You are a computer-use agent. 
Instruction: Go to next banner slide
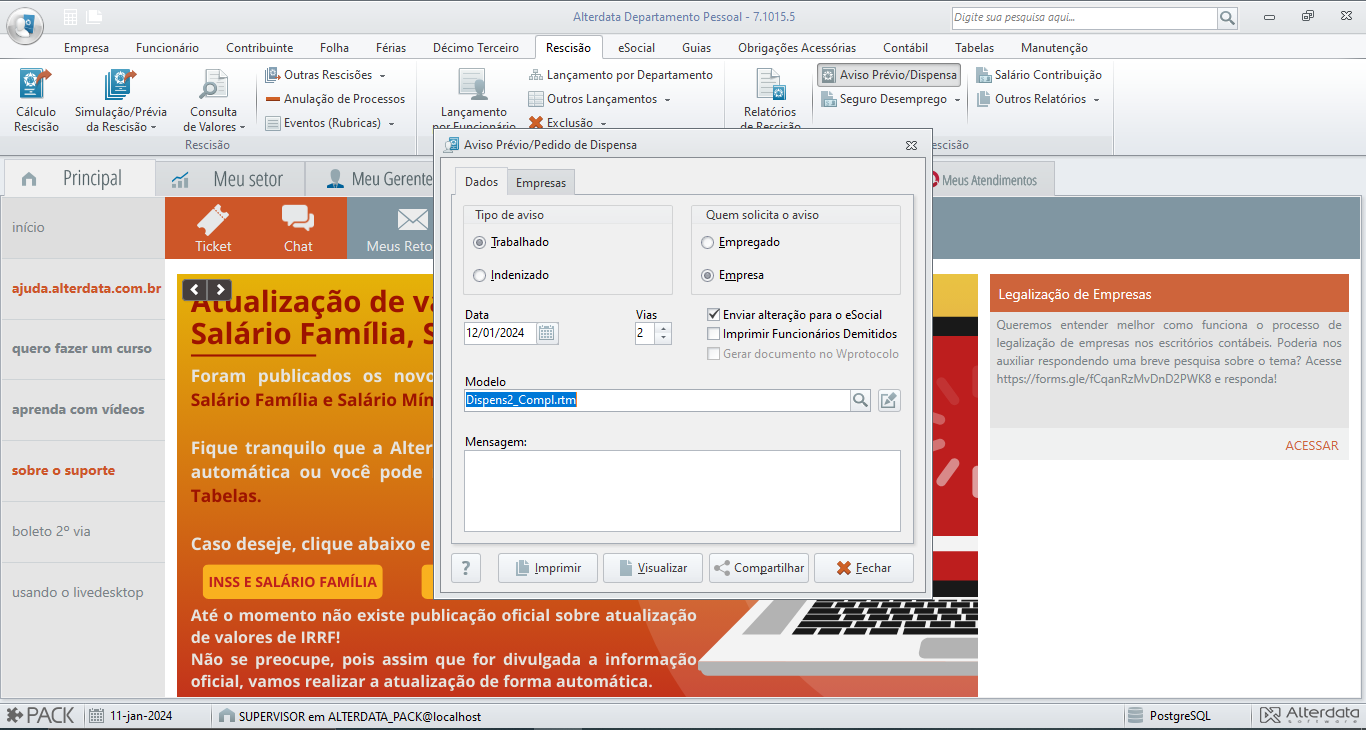[220, 290]
